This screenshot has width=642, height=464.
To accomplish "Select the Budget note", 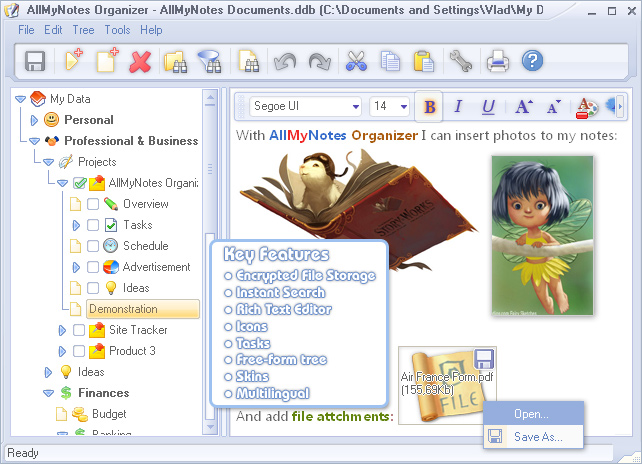I will click(x=109, y=414).
